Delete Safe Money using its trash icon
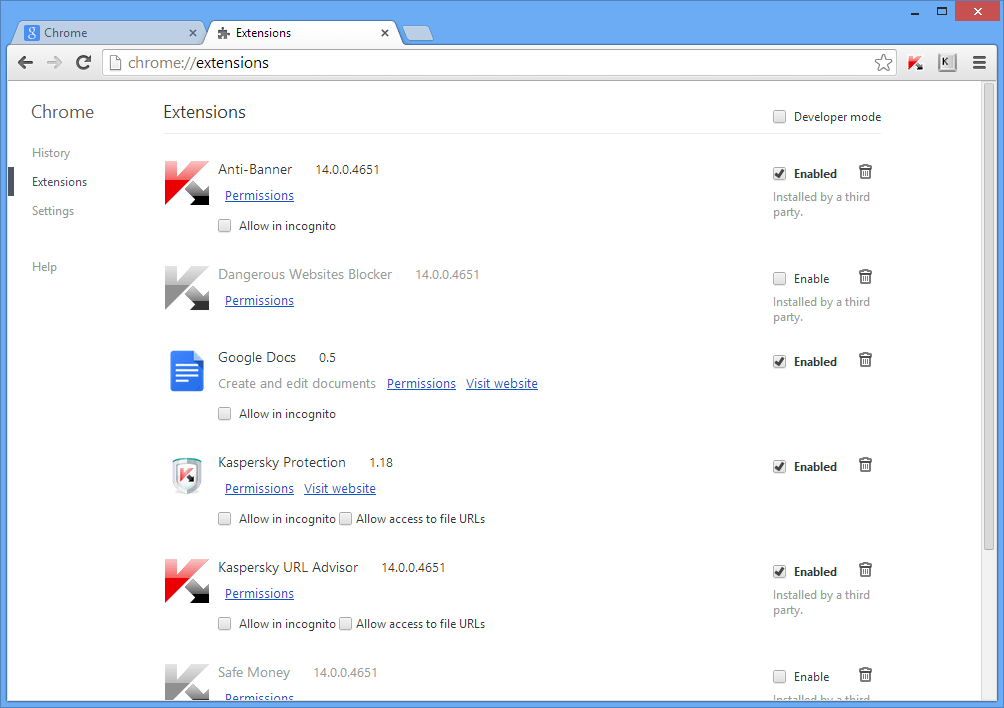The height and width of the screenshot is (708, 1004). tap(865, 675)
